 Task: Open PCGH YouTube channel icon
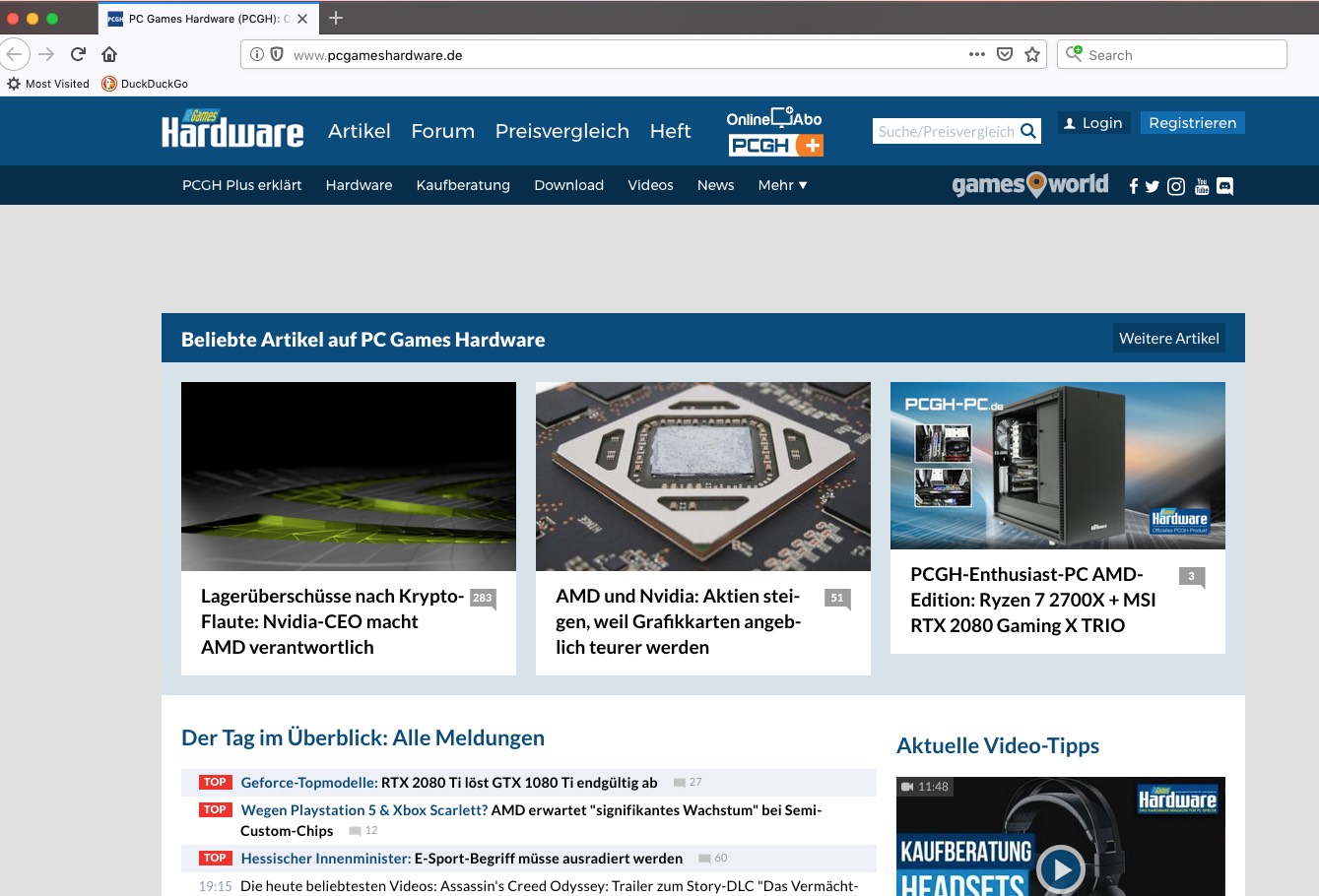[x=1202, y=186]
